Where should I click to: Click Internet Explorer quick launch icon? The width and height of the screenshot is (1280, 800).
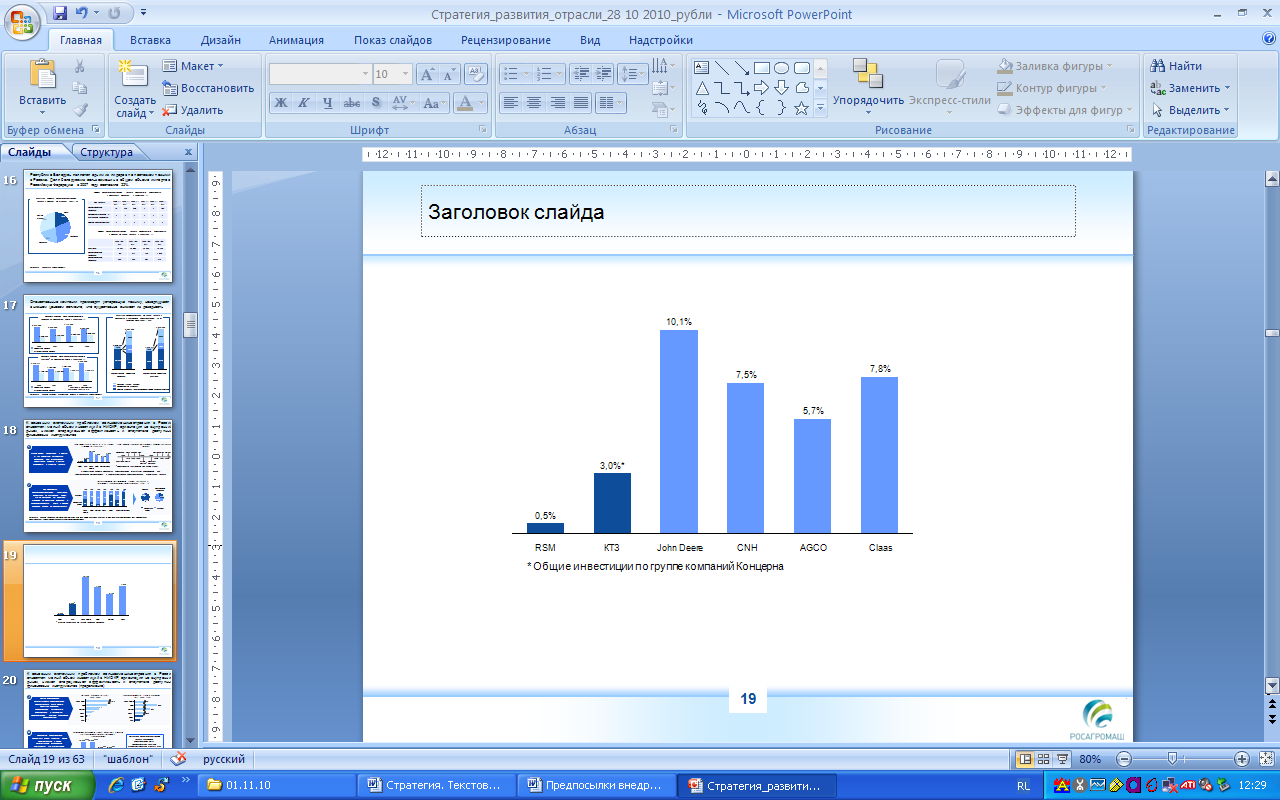click(116, 785)
